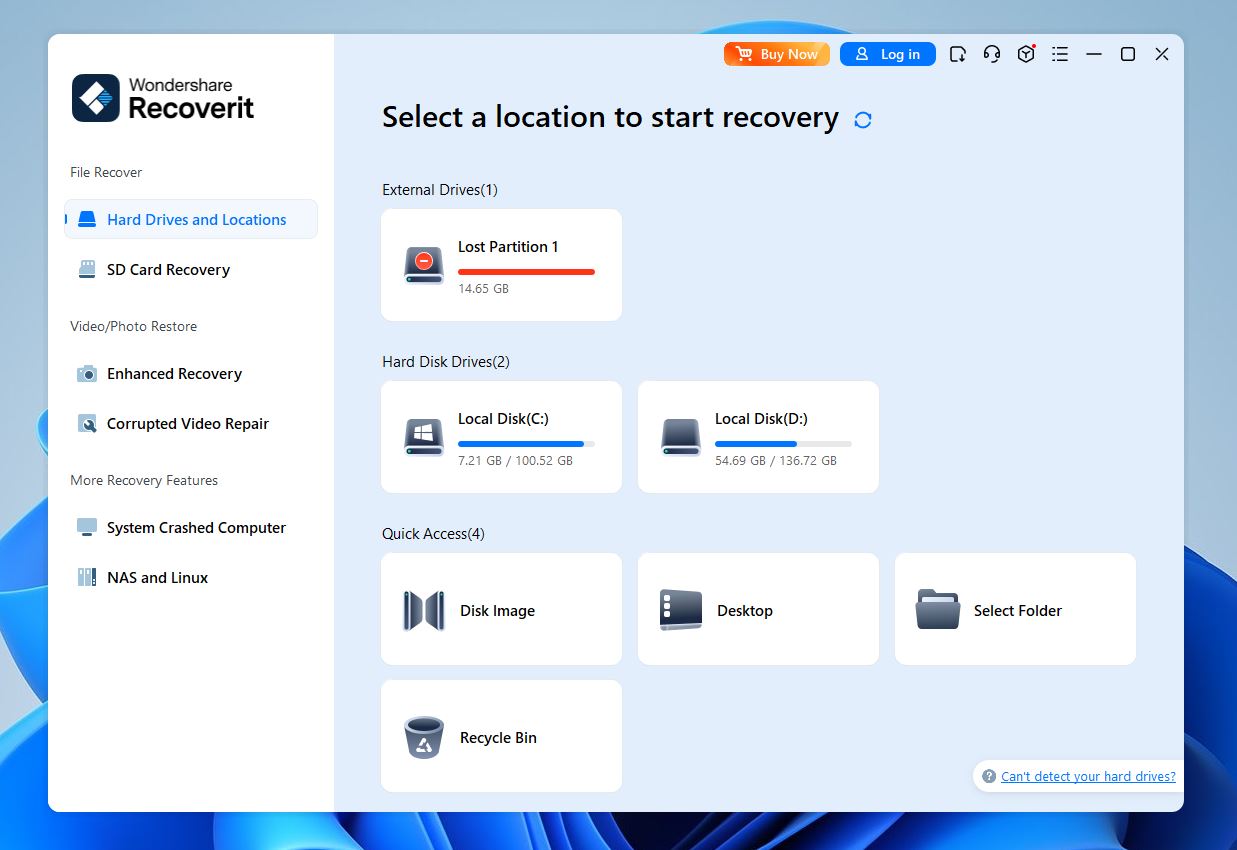The image size is (1237, 850).
Task: Open the Can't detect your hard drives link
Action: (x=1088, y=777)
